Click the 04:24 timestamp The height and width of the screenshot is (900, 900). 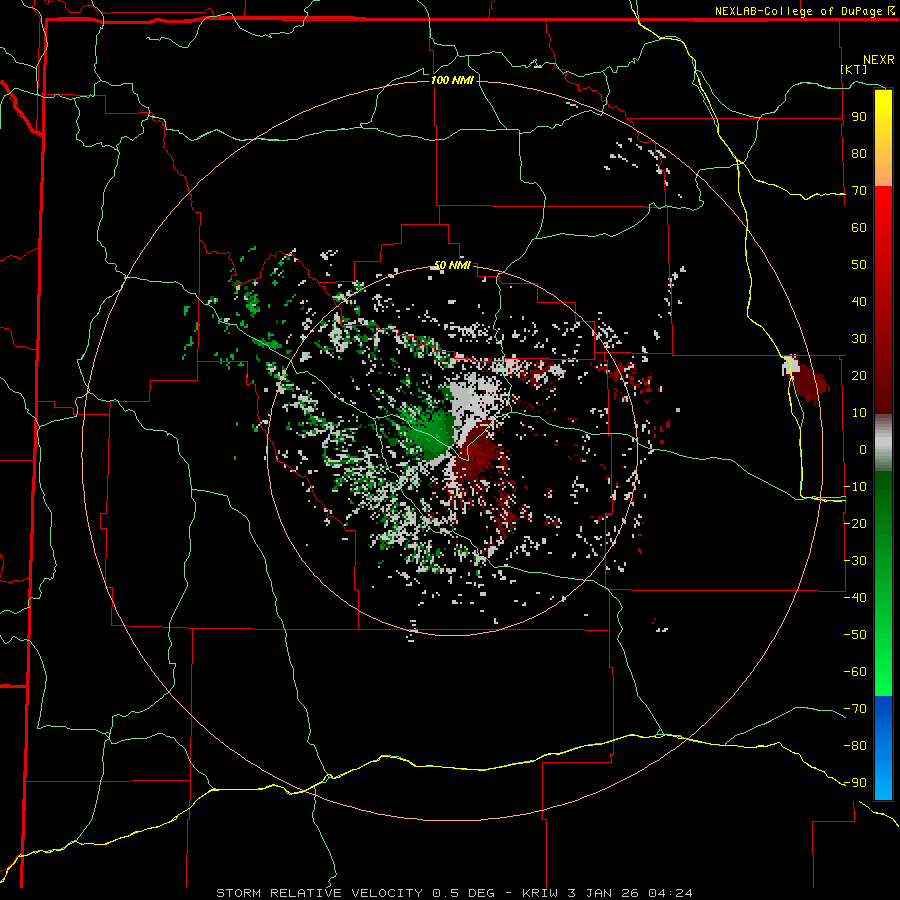[x=670, y=893]
